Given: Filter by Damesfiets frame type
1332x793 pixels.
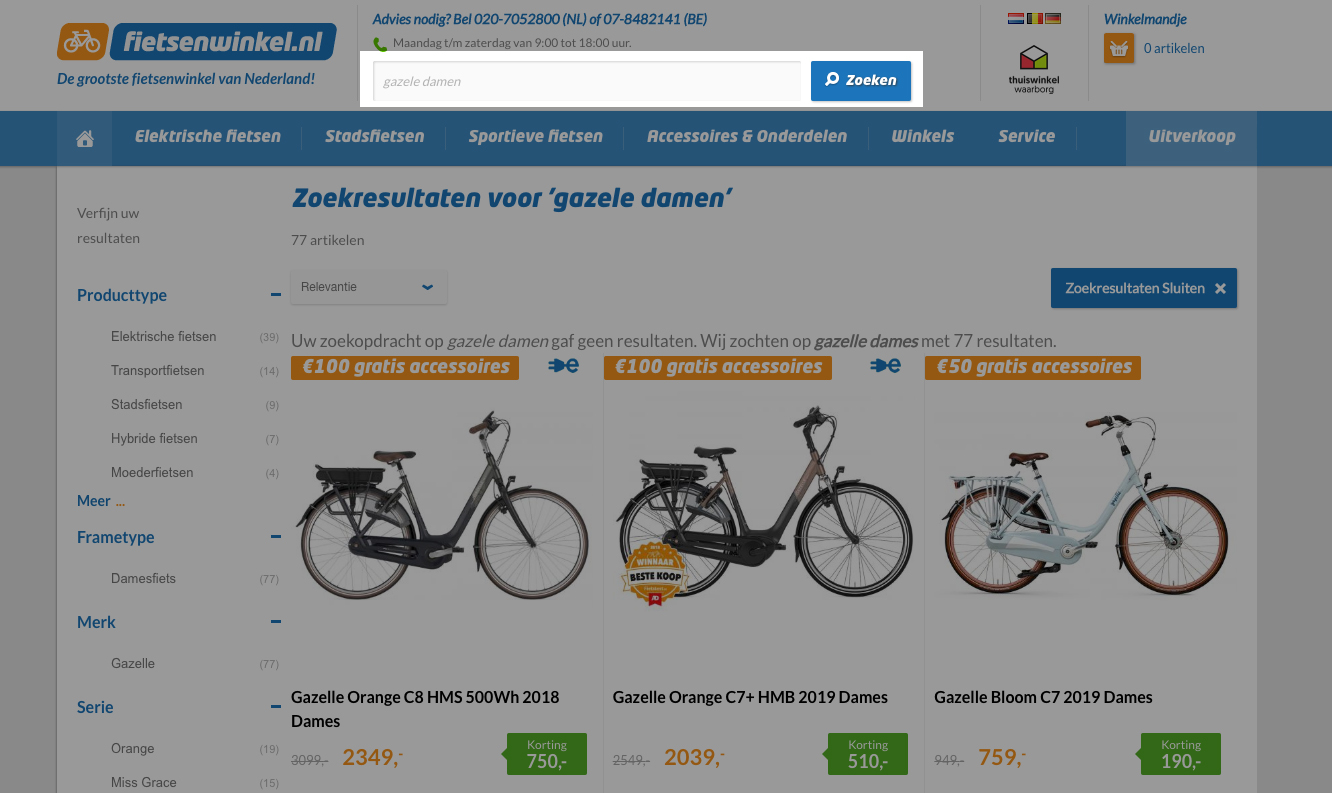Looking at the screenshot, I should pos(143,579).
